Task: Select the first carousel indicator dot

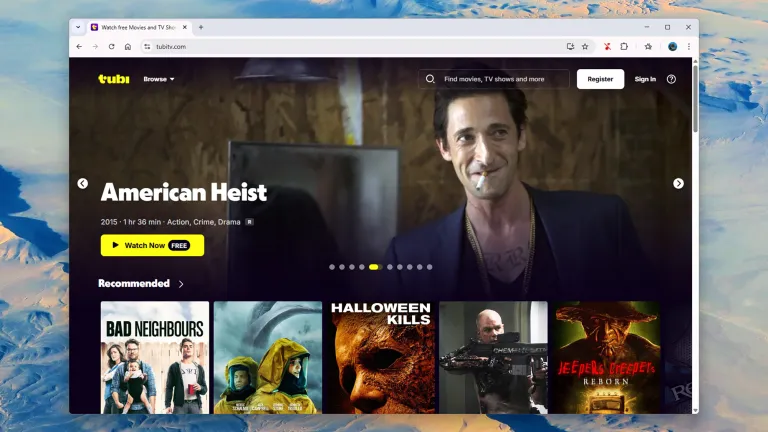Action: (332, 267)
